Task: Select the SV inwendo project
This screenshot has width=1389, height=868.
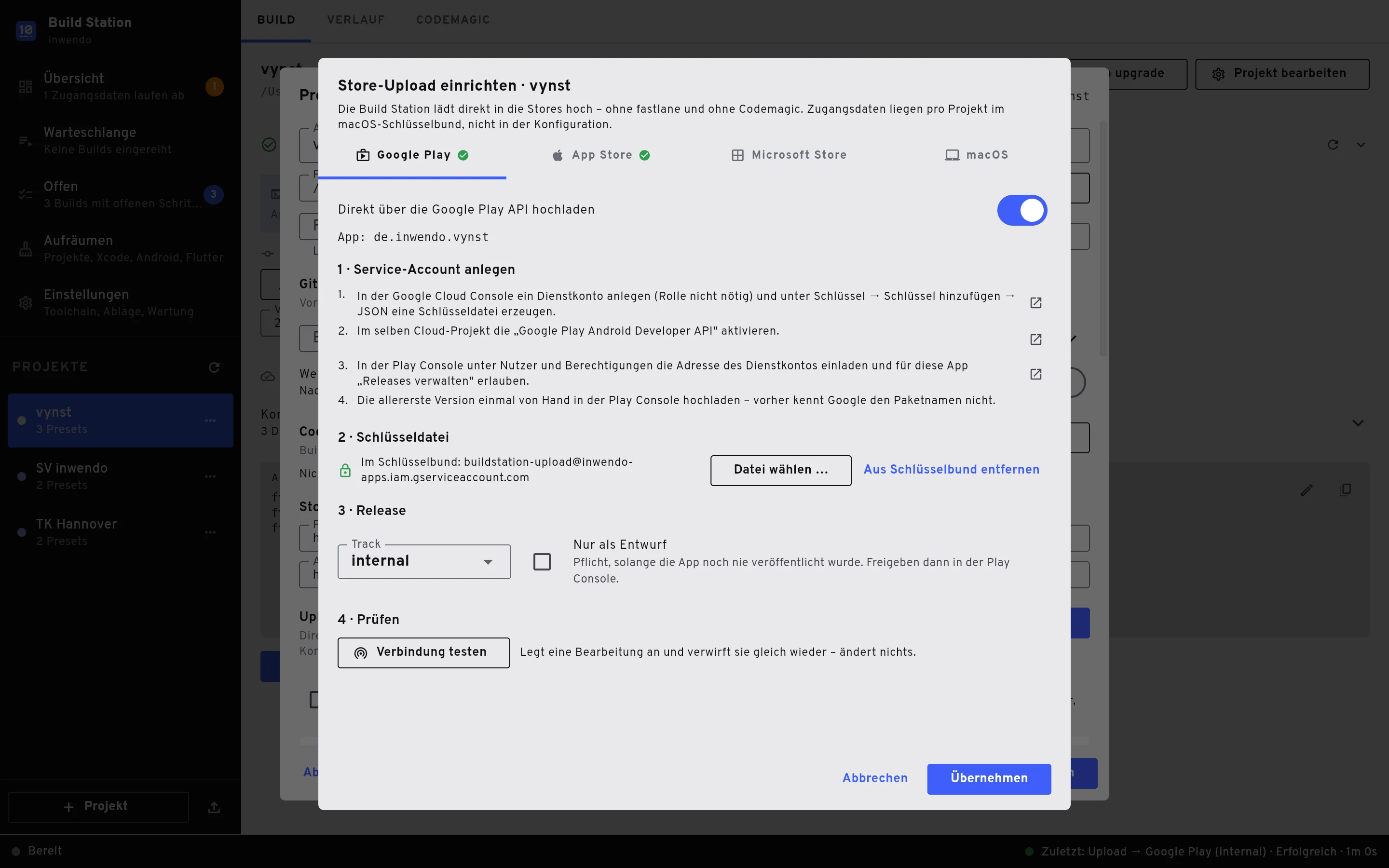Action: [x=121, y=476]
